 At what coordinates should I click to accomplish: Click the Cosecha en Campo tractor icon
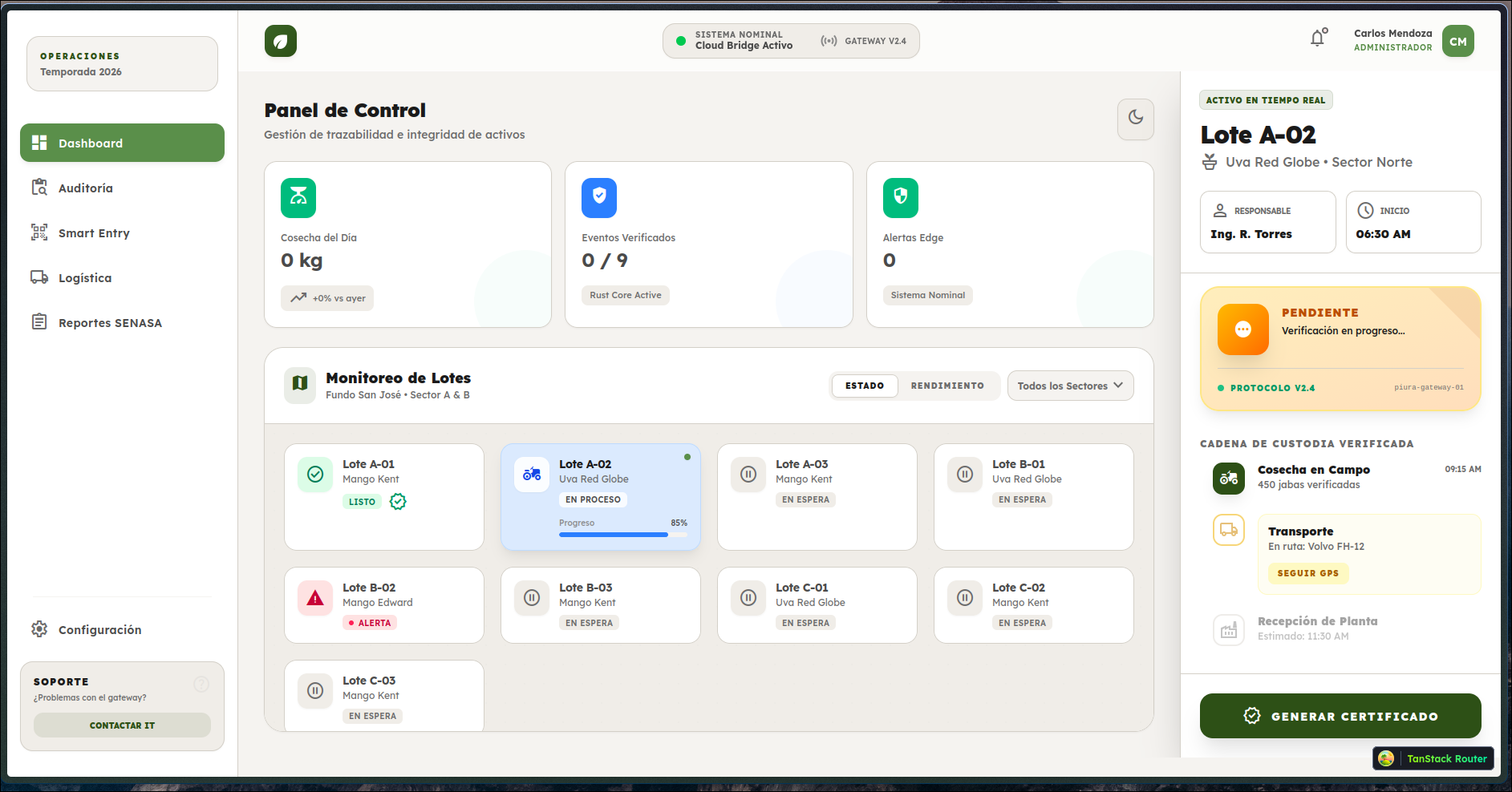point(1229,479)
